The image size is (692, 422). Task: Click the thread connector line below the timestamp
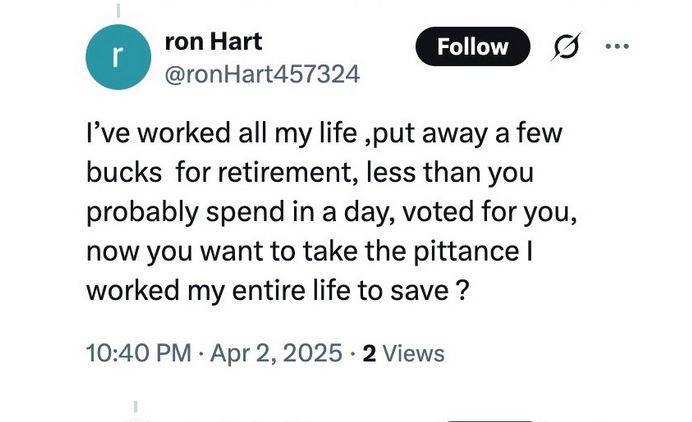pos(135,406)
